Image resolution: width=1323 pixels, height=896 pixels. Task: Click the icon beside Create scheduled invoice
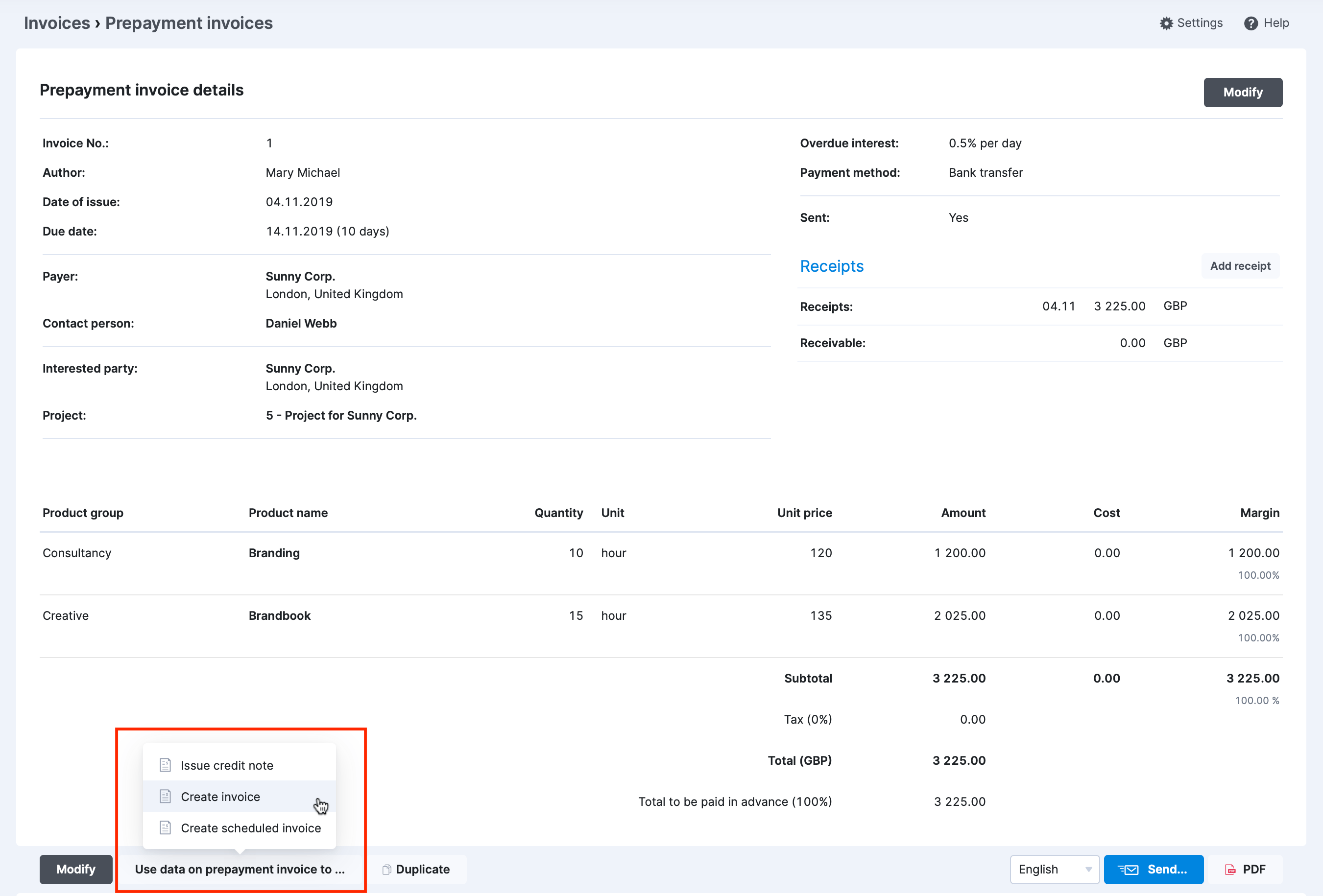tap(165, 828)
